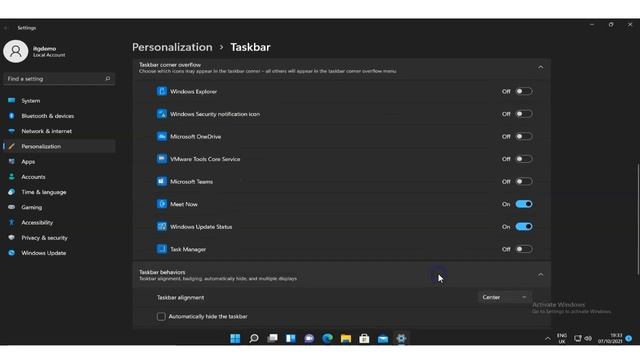Disable the Windows Update Status toggle

tap(524, 227)
